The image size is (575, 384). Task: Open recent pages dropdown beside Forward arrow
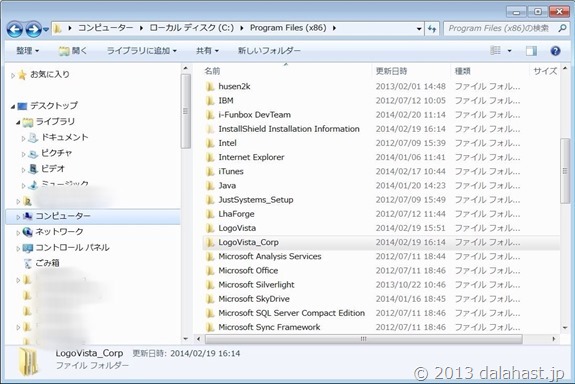[46, 29]
